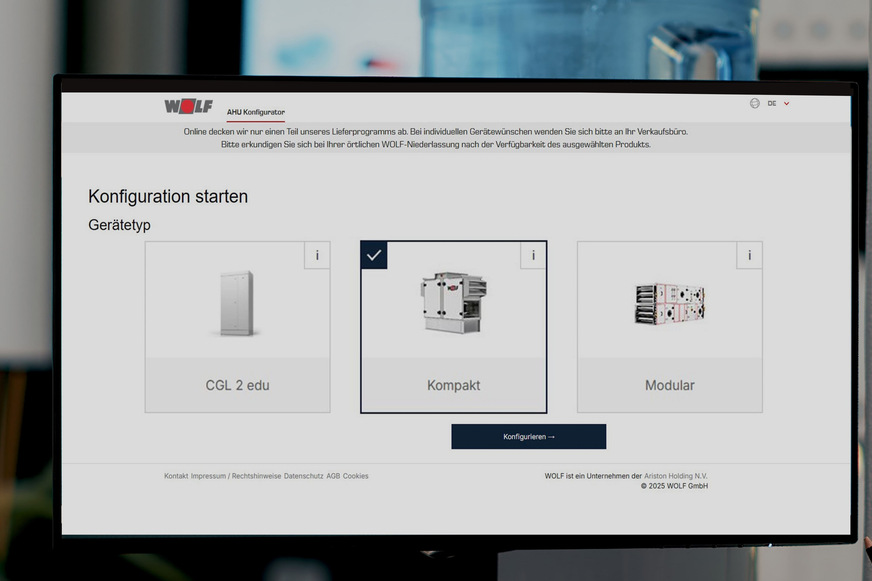Image resolution: width=872 pixels, height=581 pixels.
Task: Expand the language dropdown arrow
Action: click(787, 104)
